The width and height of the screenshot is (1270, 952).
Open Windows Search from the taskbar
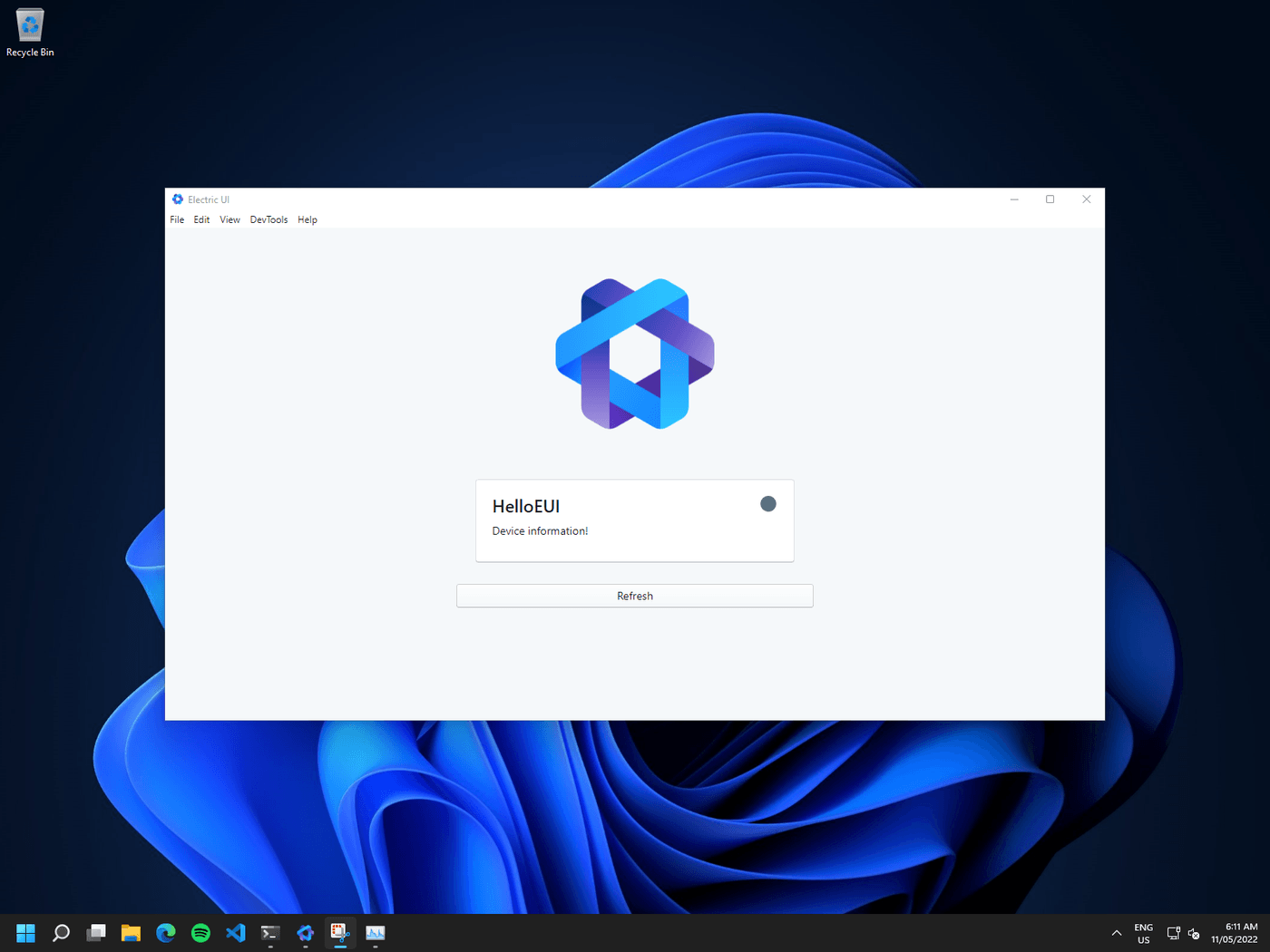[60, 932]
